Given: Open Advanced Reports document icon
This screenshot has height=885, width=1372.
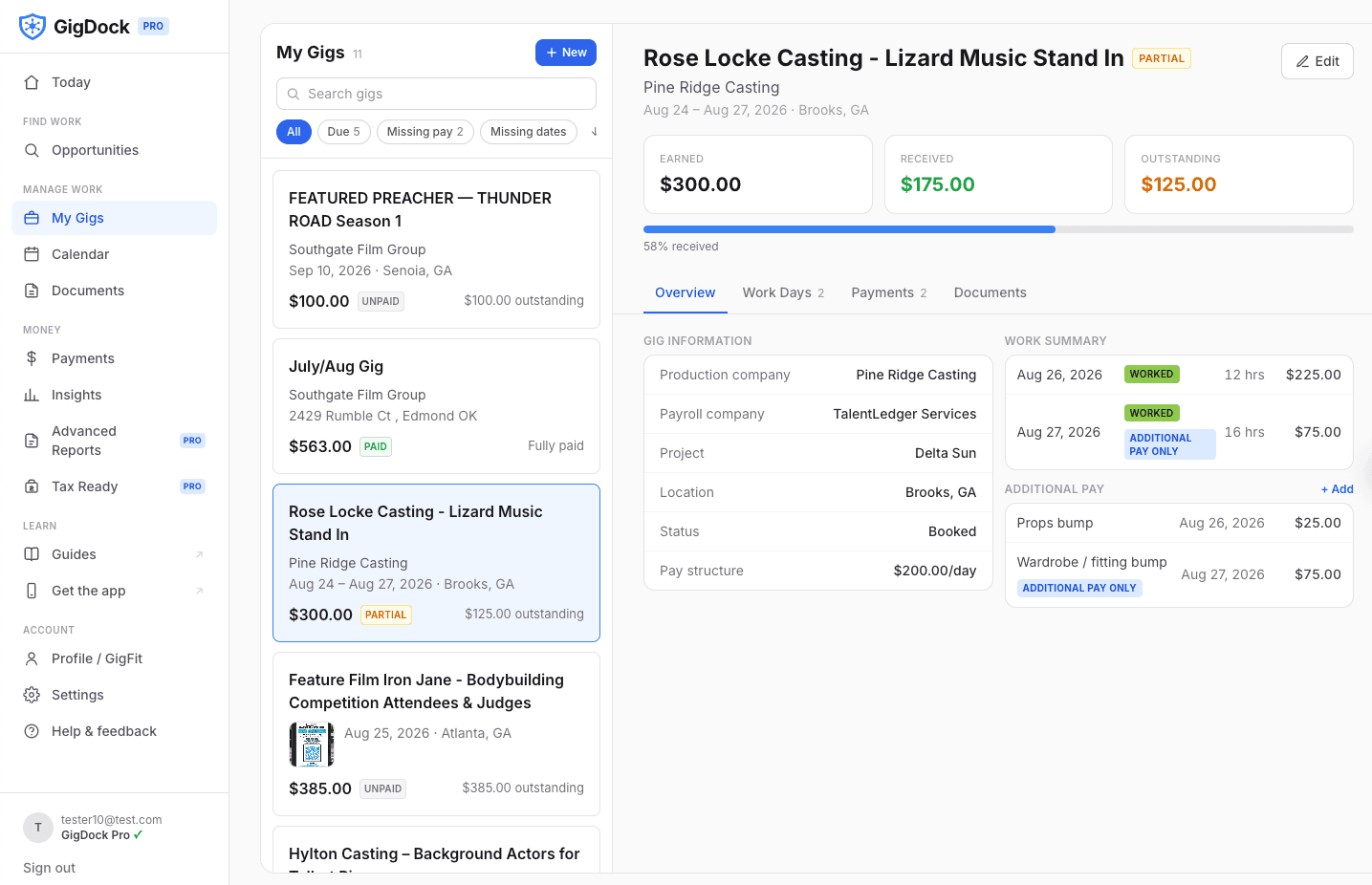Looking at the screenshot, I should point(32,441).
